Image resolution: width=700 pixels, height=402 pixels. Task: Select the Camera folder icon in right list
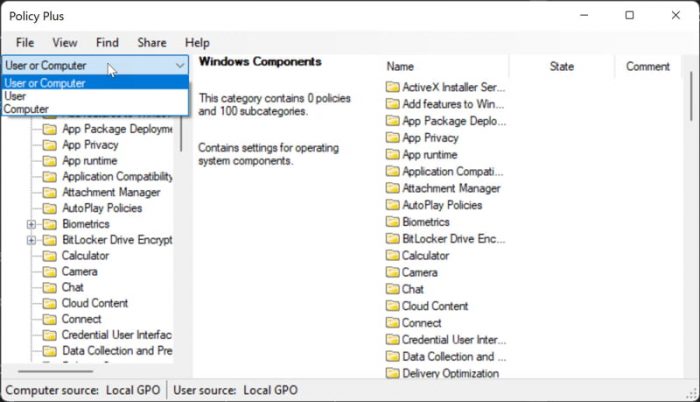pos(392,272)
